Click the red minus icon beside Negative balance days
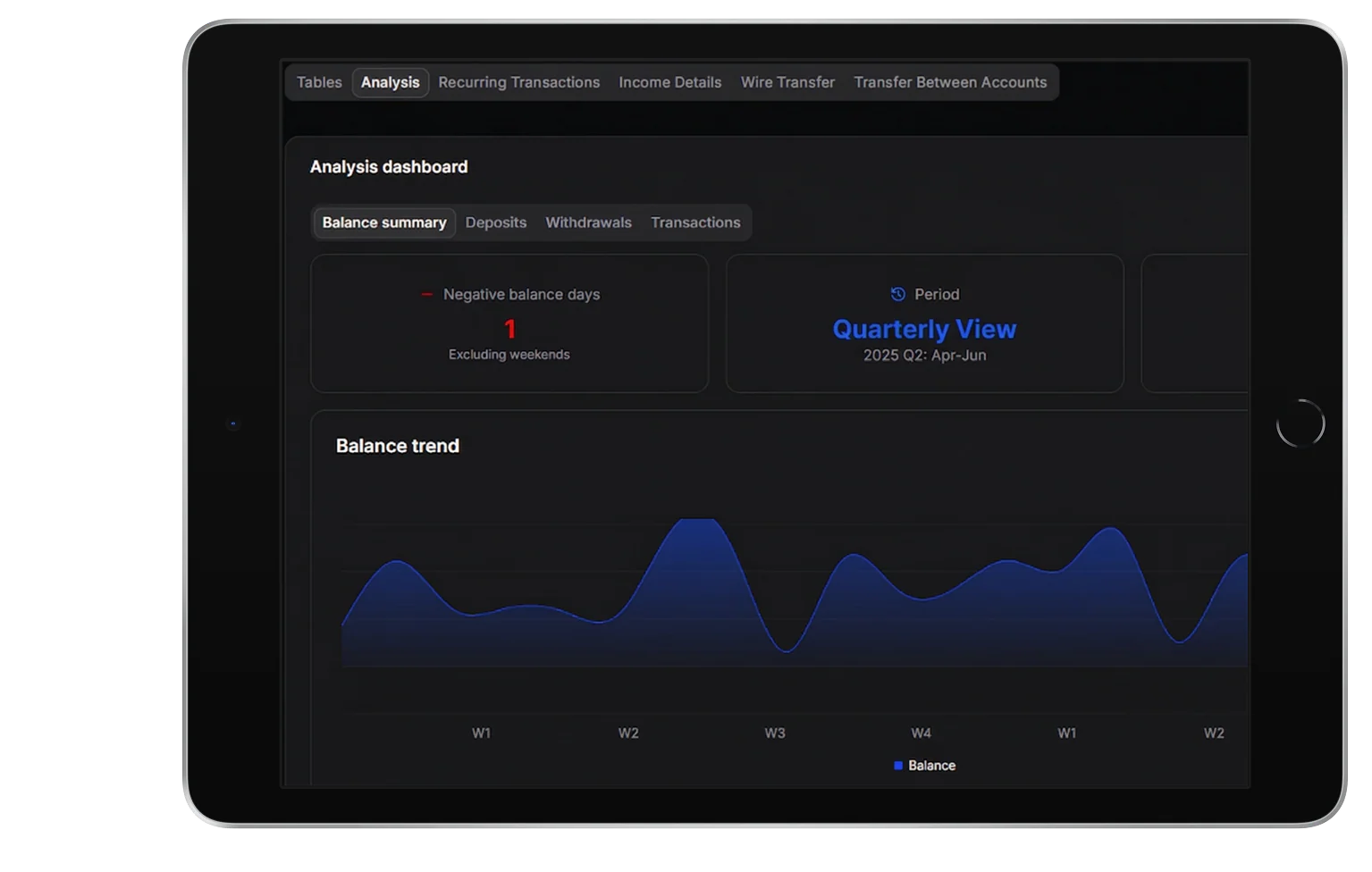The image size is (1372, 872). 427,294
